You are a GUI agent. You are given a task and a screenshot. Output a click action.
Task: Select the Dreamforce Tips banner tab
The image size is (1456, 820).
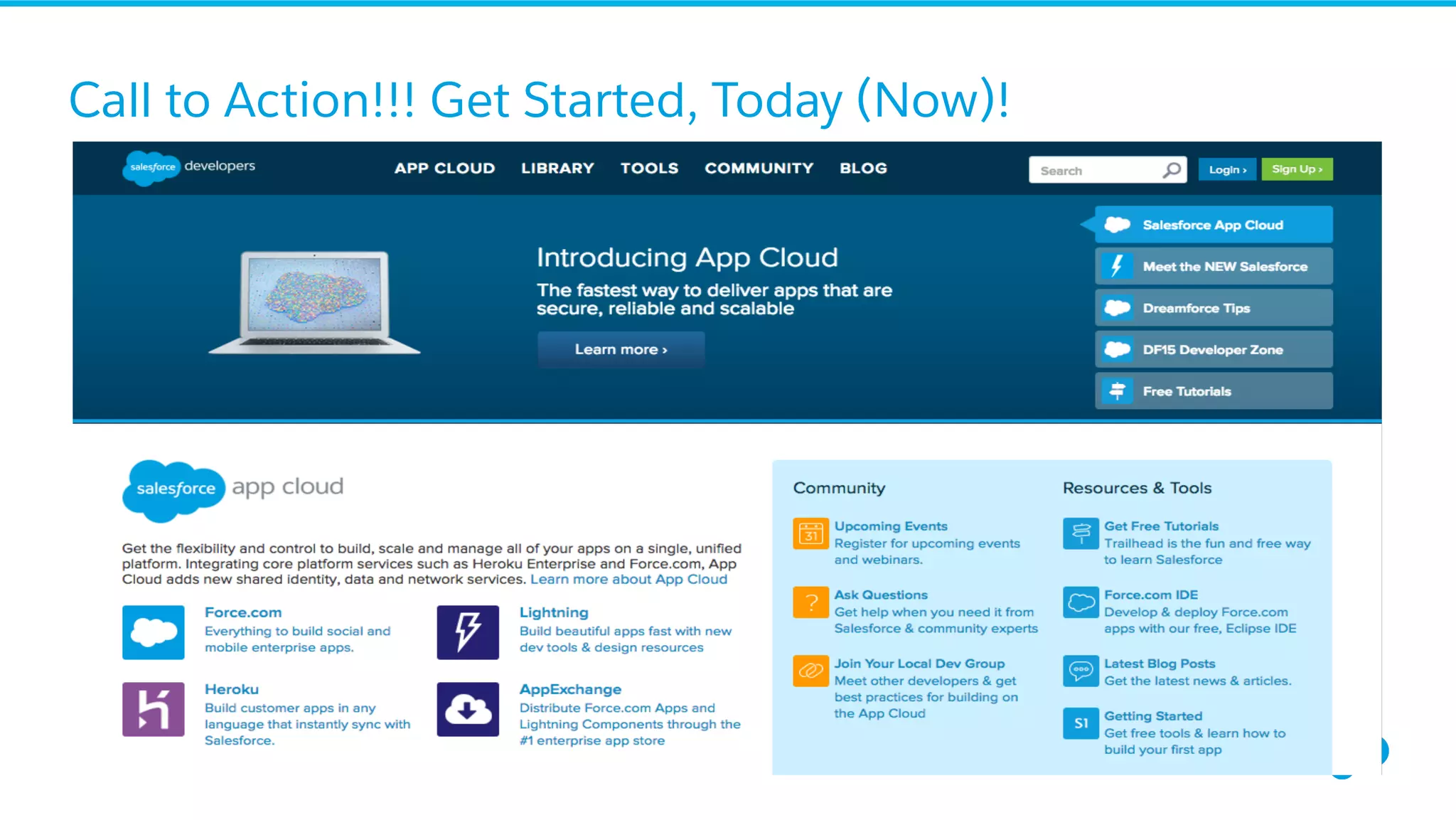1214,308
